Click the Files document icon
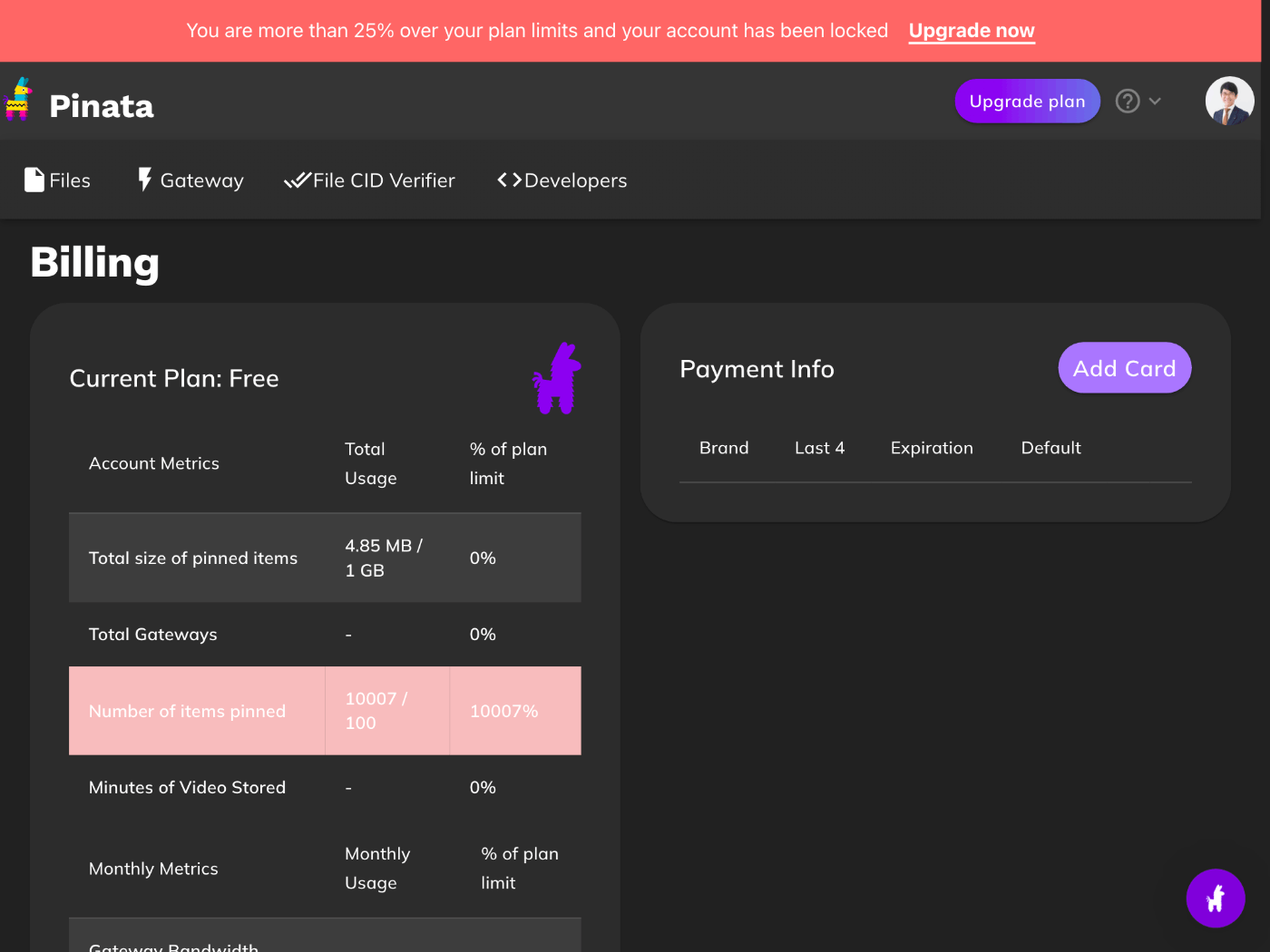The image size is (1270, 952). point(34,180)
